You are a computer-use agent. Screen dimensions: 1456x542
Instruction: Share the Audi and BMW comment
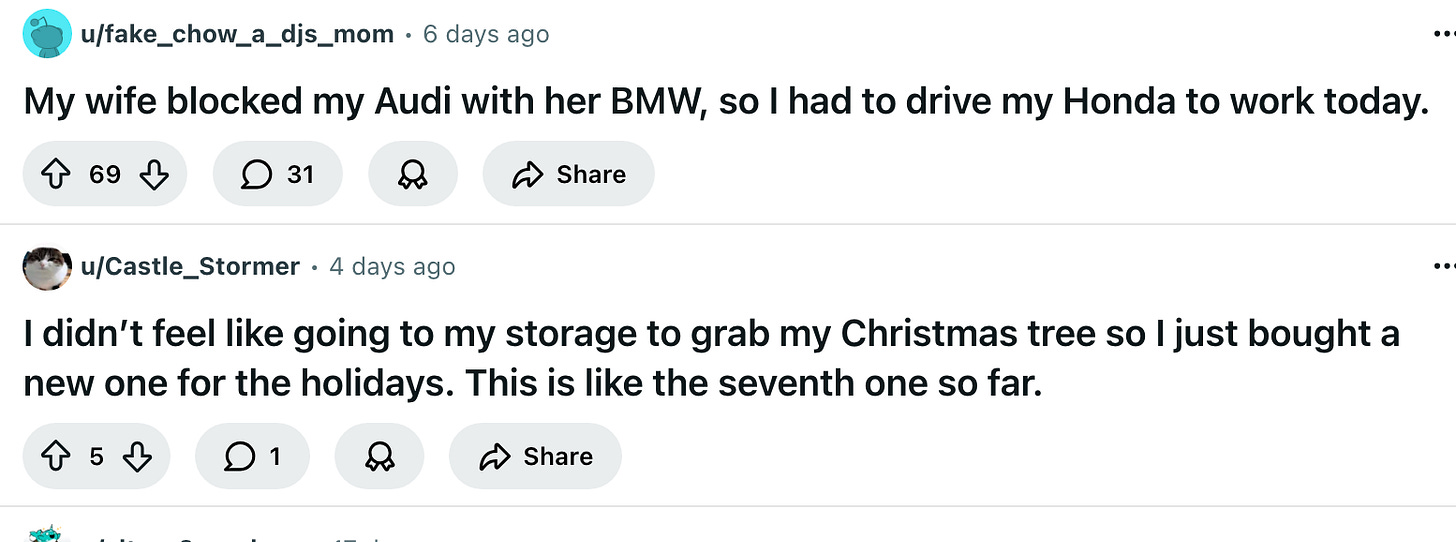coord(568,175)
